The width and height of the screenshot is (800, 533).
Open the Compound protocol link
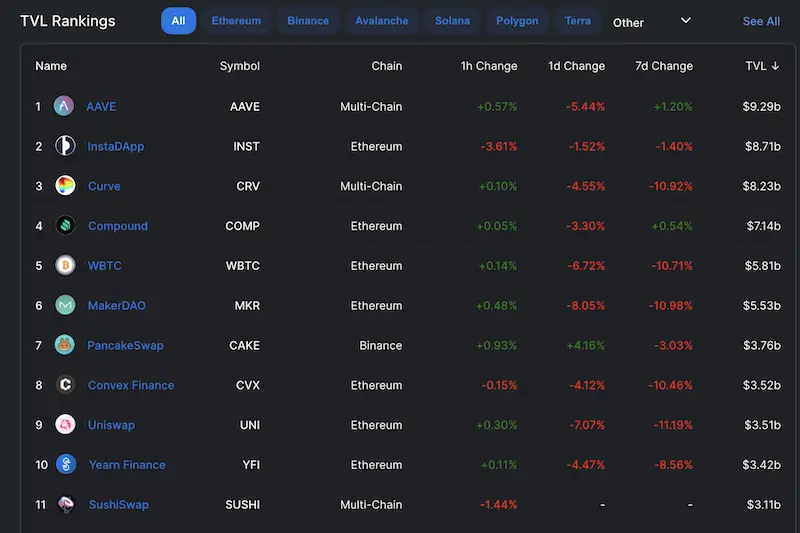(x=118, y=226)
